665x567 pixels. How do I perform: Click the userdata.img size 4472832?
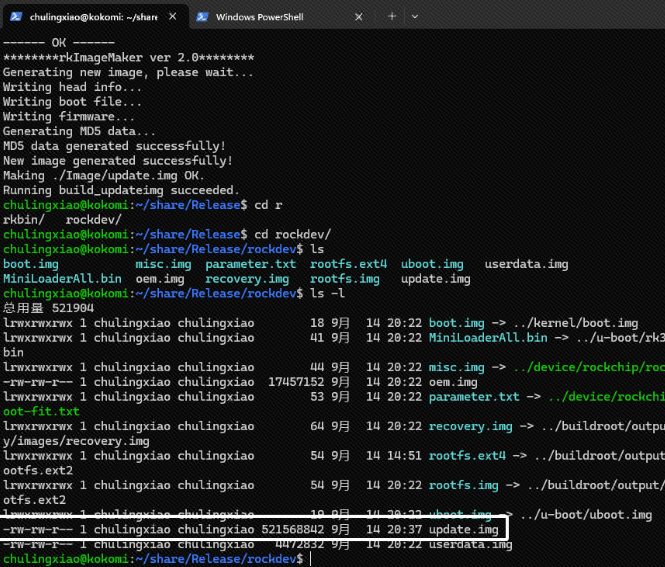coord(299,544)
